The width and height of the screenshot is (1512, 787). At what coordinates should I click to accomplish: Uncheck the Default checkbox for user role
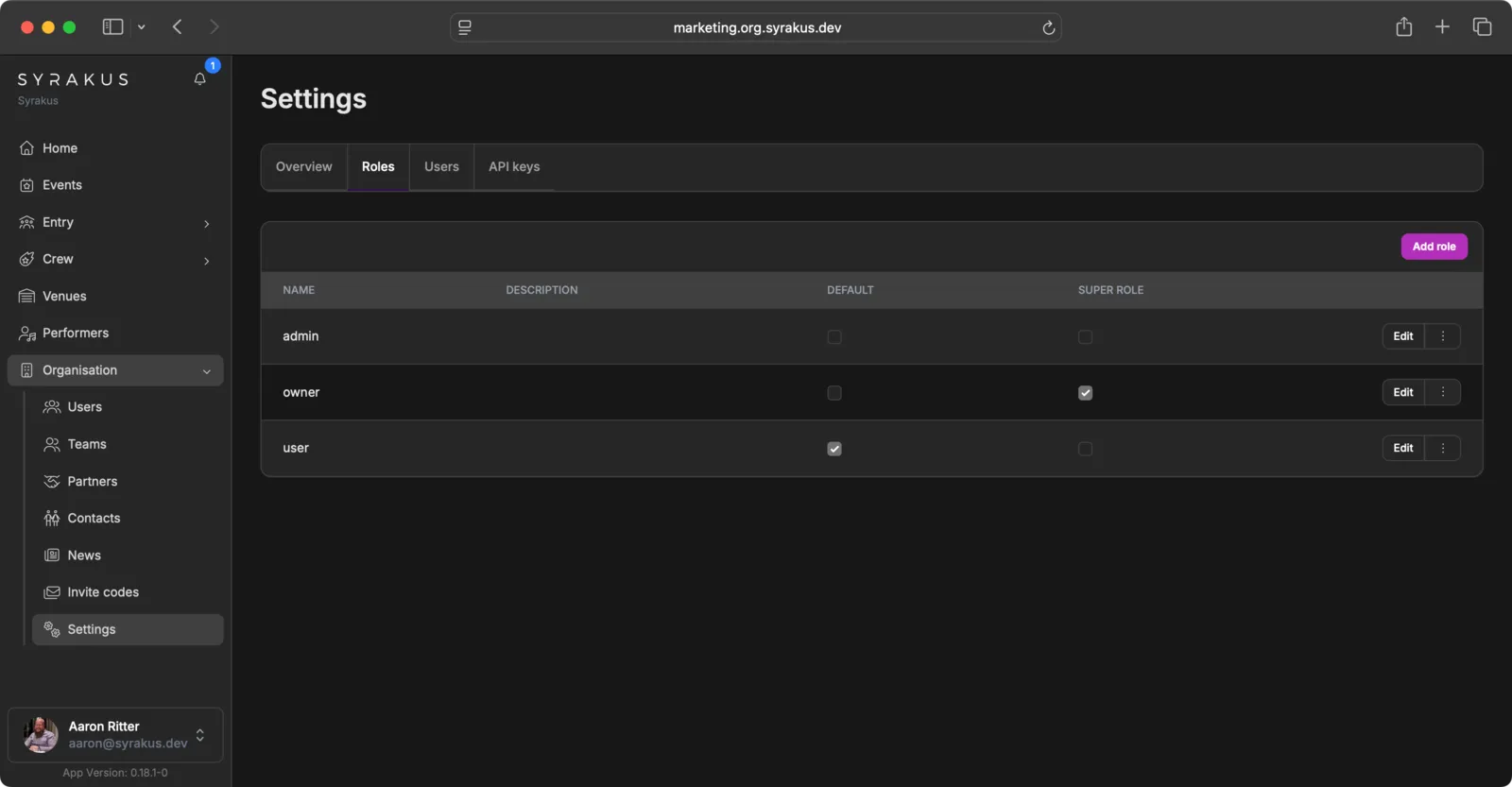833,449
